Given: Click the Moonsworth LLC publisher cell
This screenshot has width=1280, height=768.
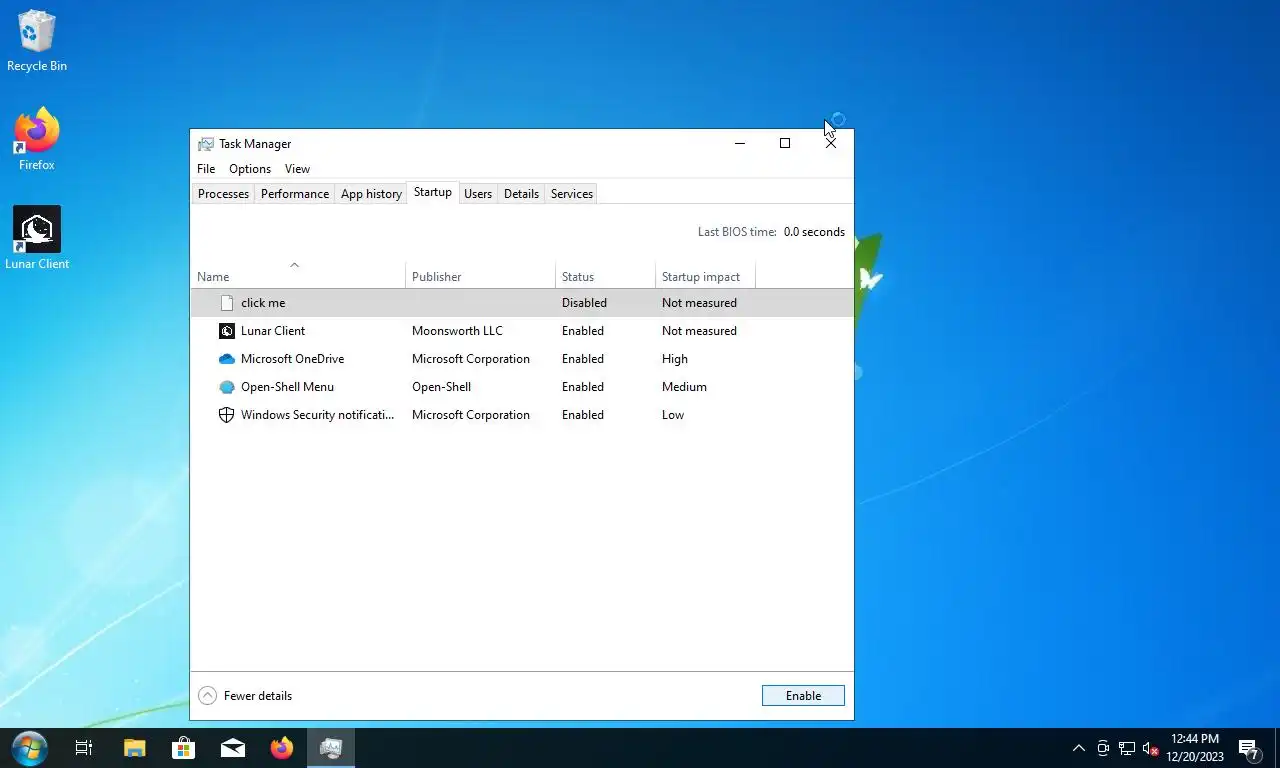Looking at the screenshot, I should pos(457,331).
